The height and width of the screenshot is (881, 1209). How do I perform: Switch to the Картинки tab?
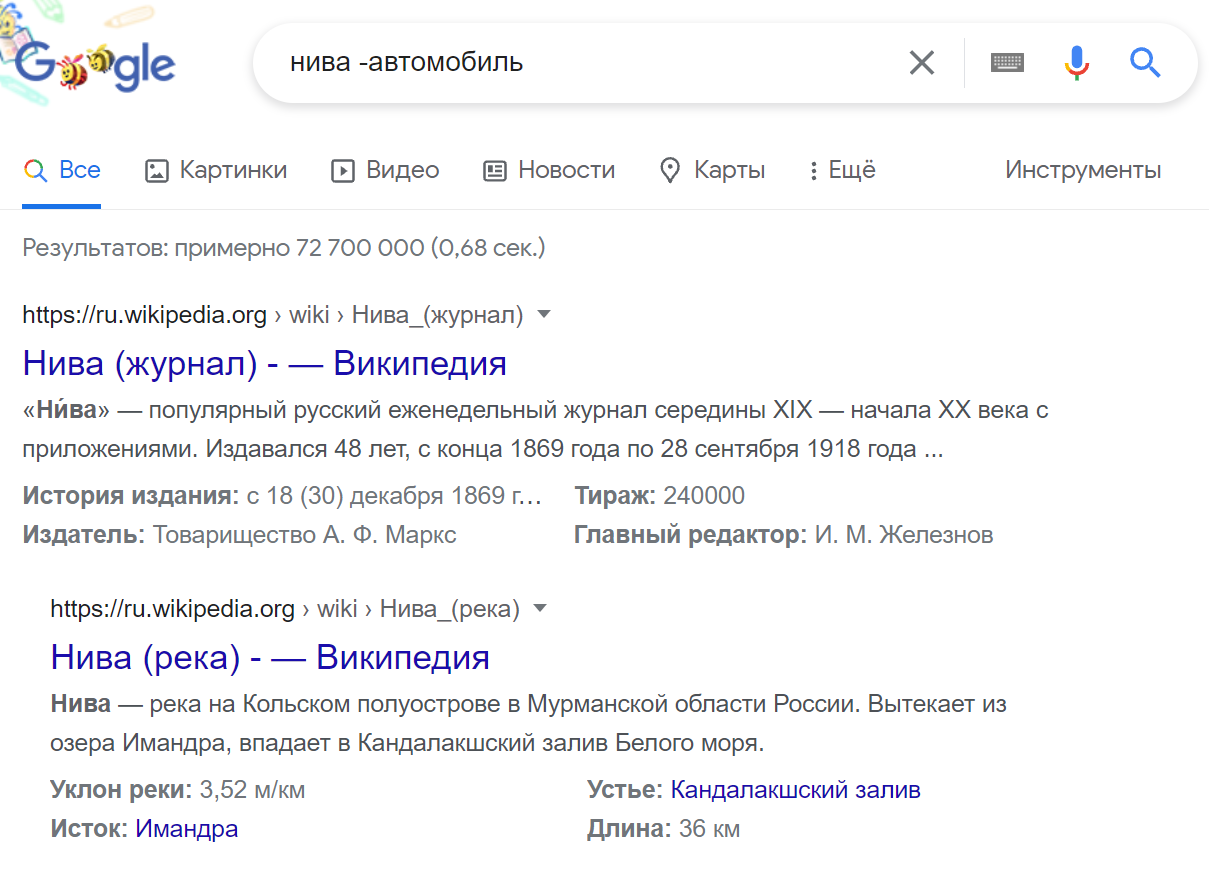pos(216,170)
